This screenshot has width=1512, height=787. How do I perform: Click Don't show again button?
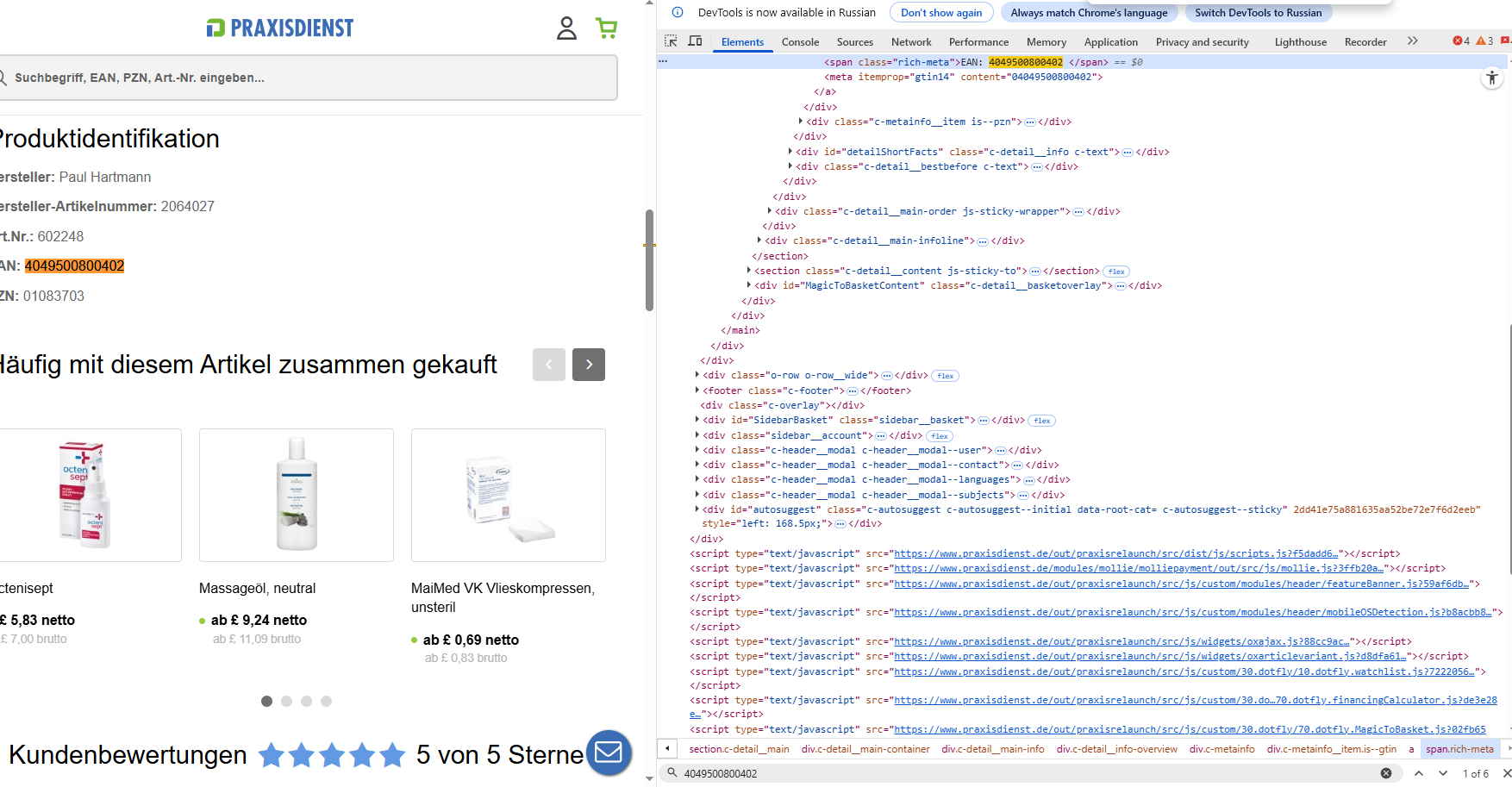[941, 13]
